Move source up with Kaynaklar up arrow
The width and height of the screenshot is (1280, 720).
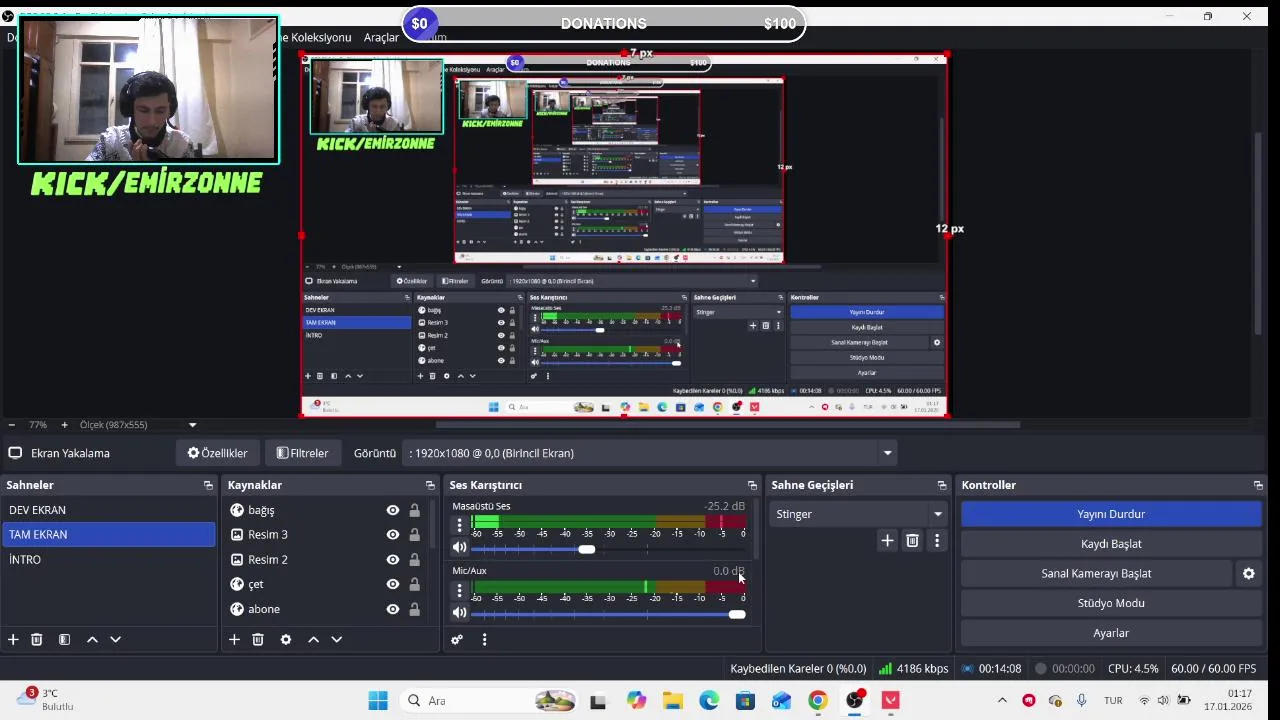click(313, 639)
